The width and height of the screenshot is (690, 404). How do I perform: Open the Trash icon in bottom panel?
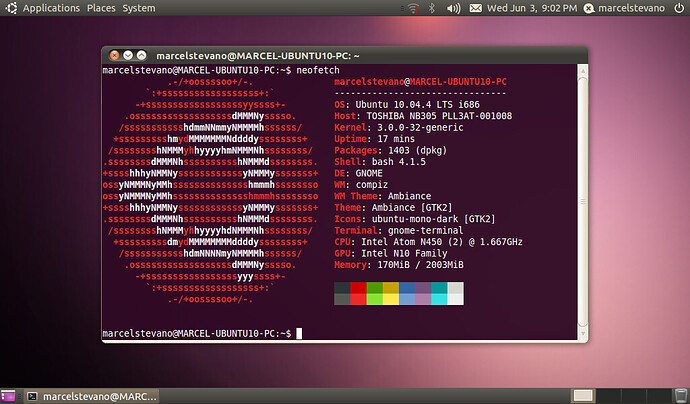click(681, 396)
